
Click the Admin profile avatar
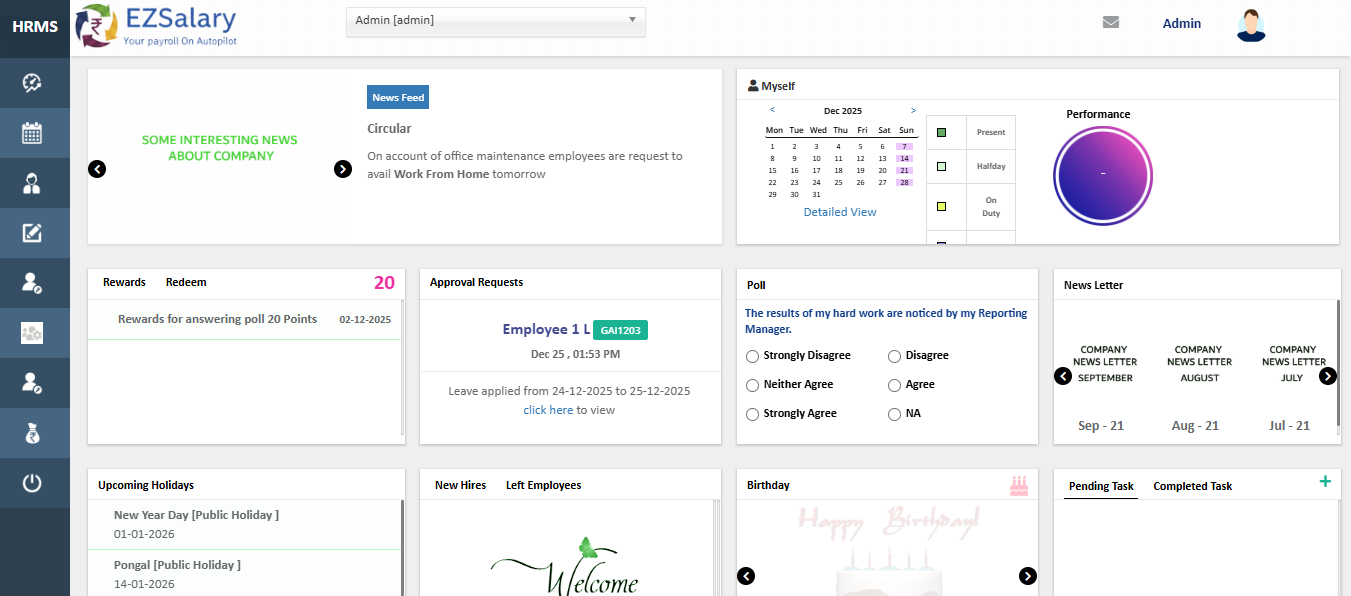(1250, 25)
